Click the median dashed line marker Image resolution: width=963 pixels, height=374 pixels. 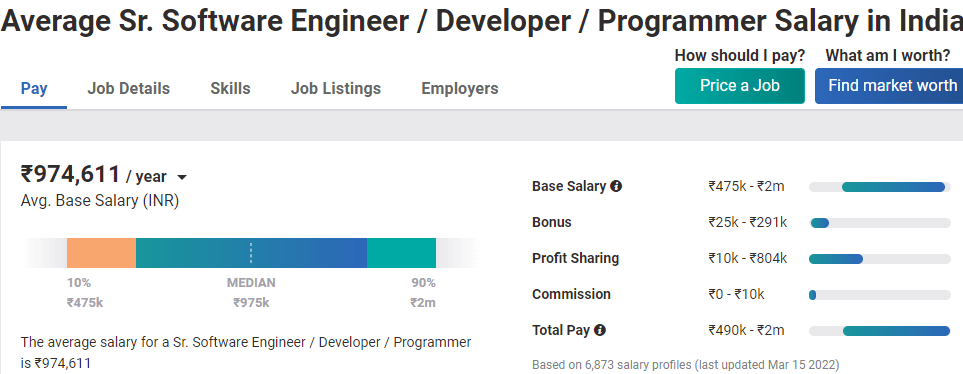point(251,253)
